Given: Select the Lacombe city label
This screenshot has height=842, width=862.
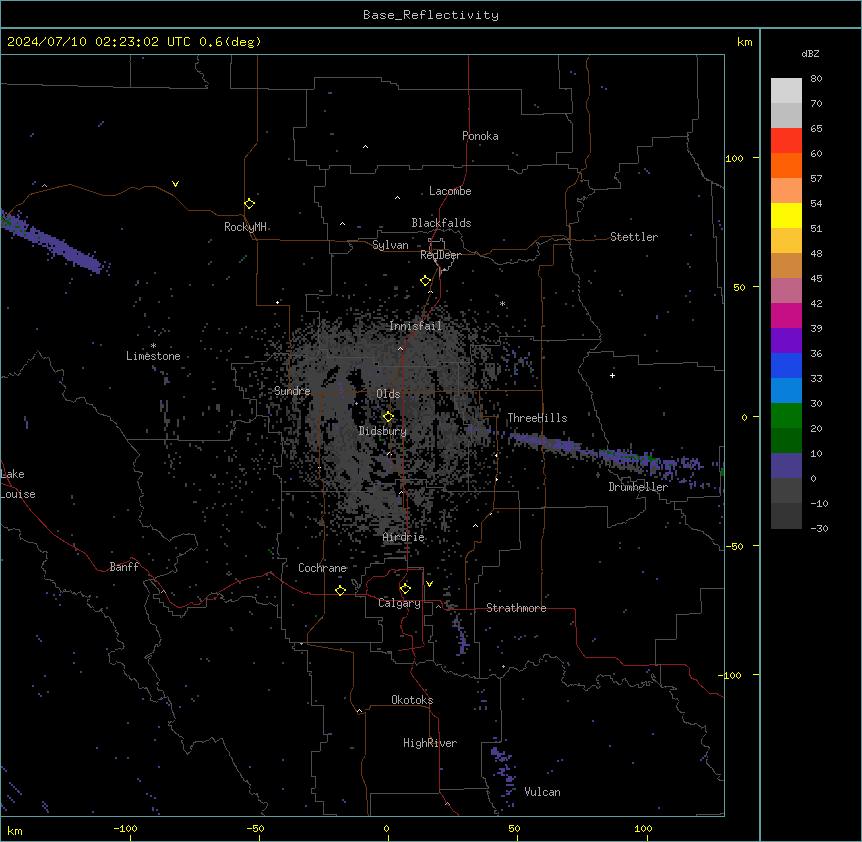Looking at the screenshot, I should pyautogui.click(x=450, y=191).
